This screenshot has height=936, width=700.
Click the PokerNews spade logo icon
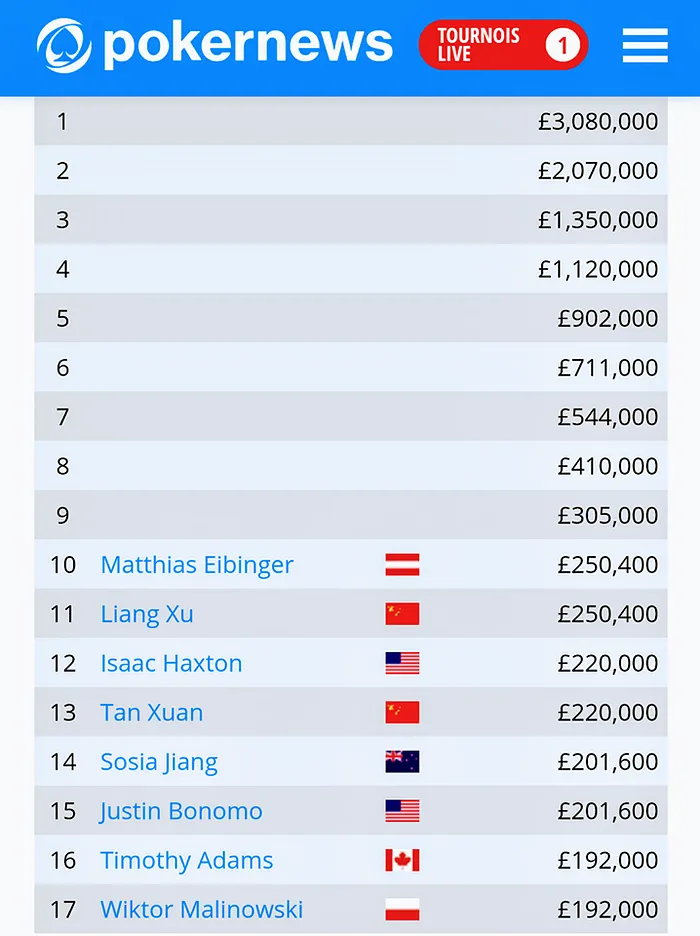point(64,45)
